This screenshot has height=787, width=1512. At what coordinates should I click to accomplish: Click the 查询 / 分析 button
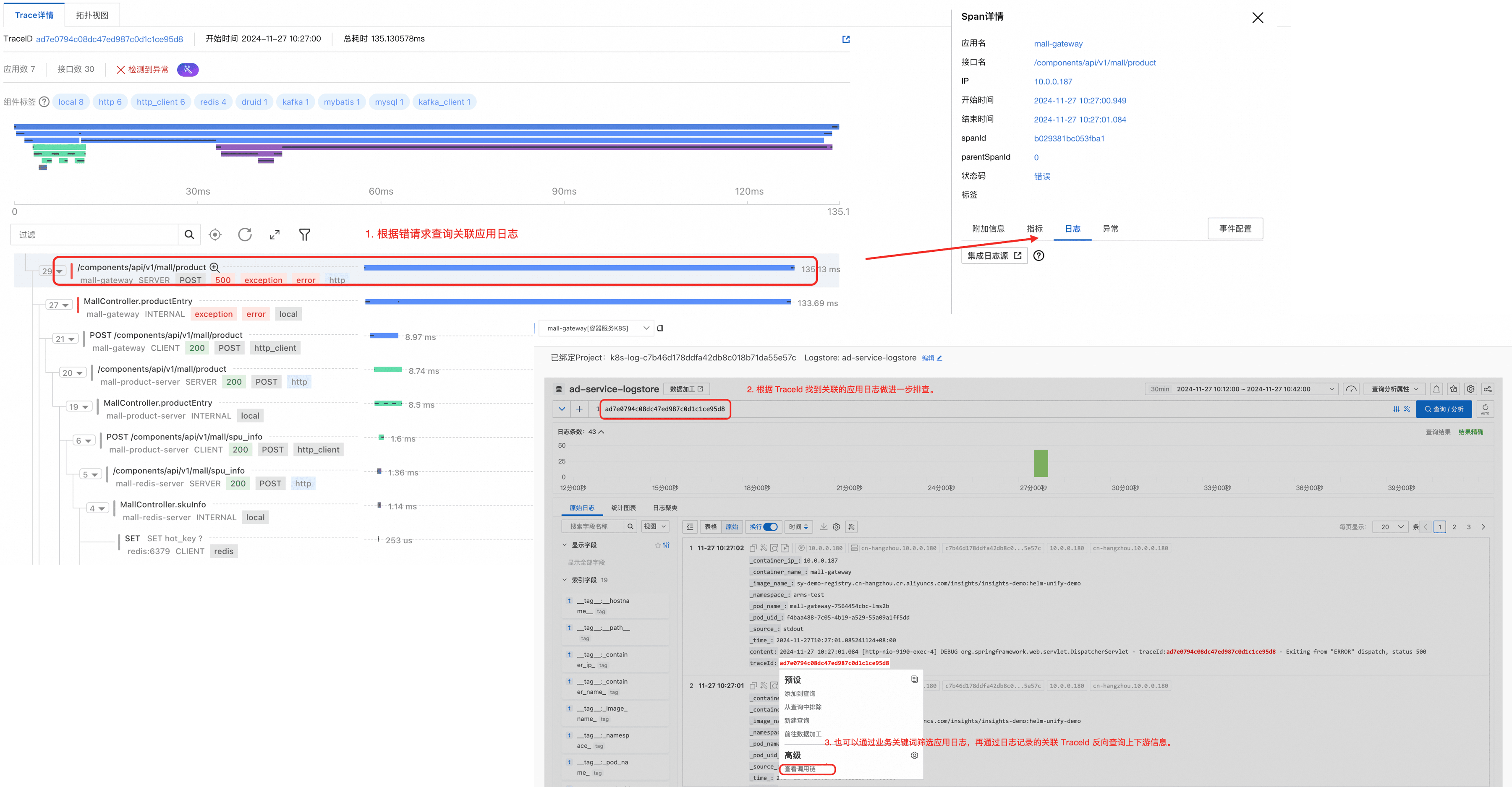click(x=1444, y=409)
